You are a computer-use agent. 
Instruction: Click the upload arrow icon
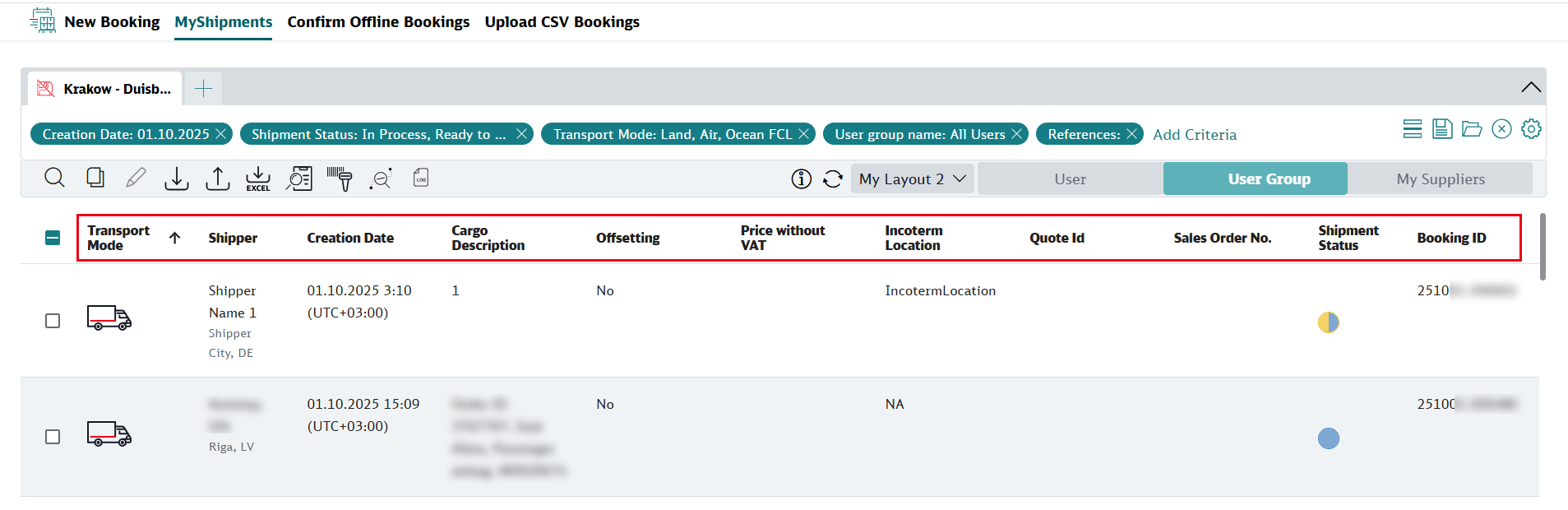[x=217, y=178]
